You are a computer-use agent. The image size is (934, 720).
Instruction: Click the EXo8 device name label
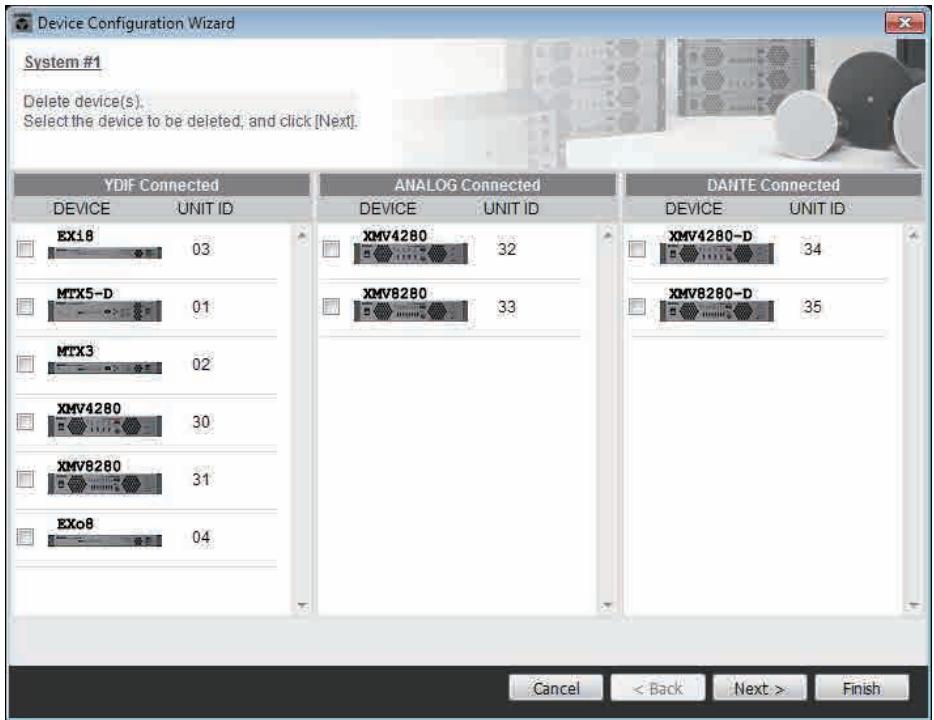pyautogui.click(x=75, y=523)
